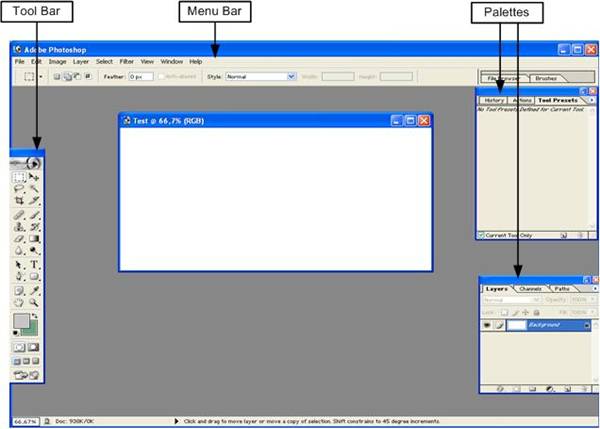Click the foreground color swatch
The image size is (600, 429).
click(20, 322)
